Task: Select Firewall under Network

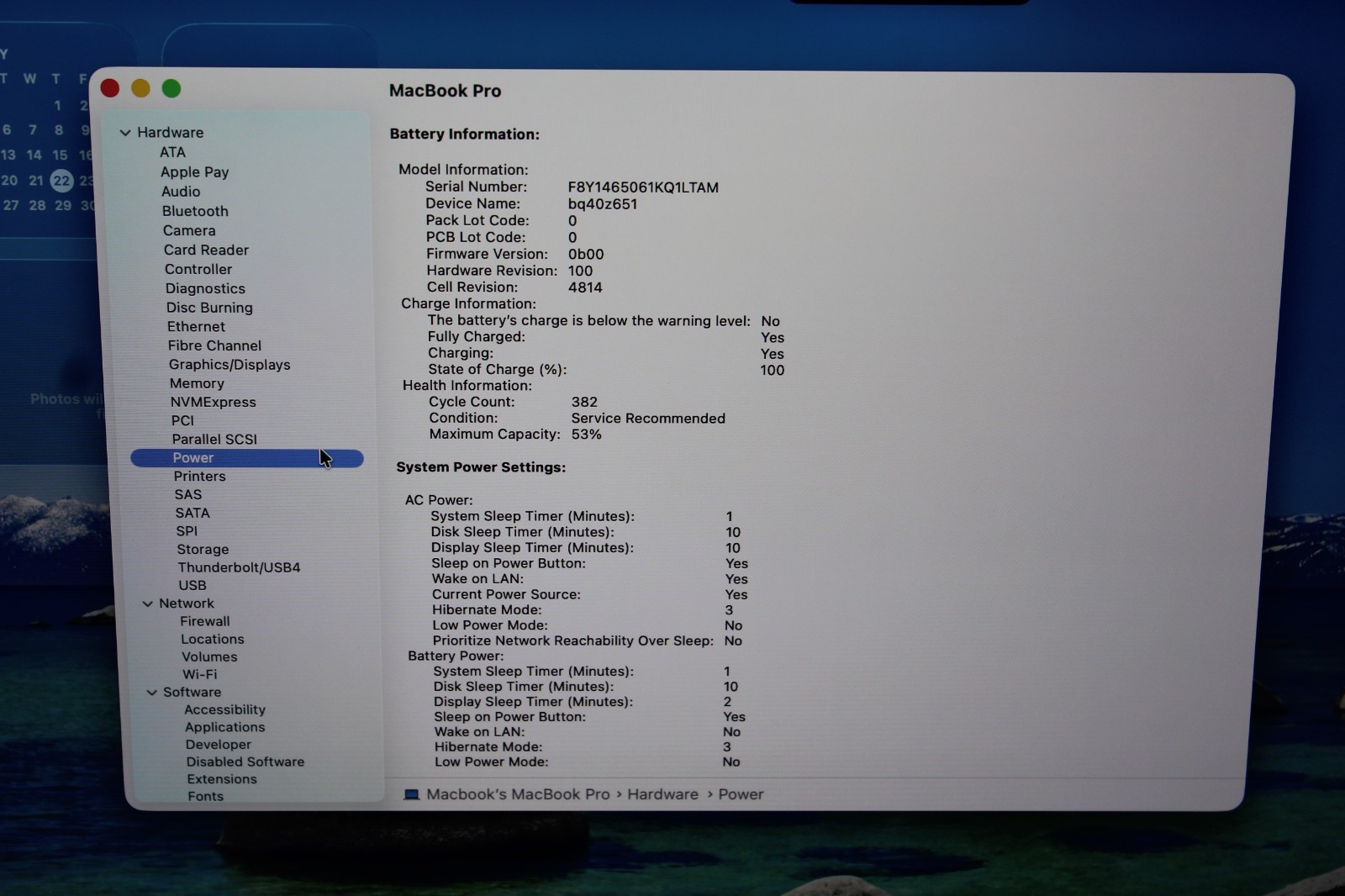Action: pyautogui.click(x=204, y=621)
